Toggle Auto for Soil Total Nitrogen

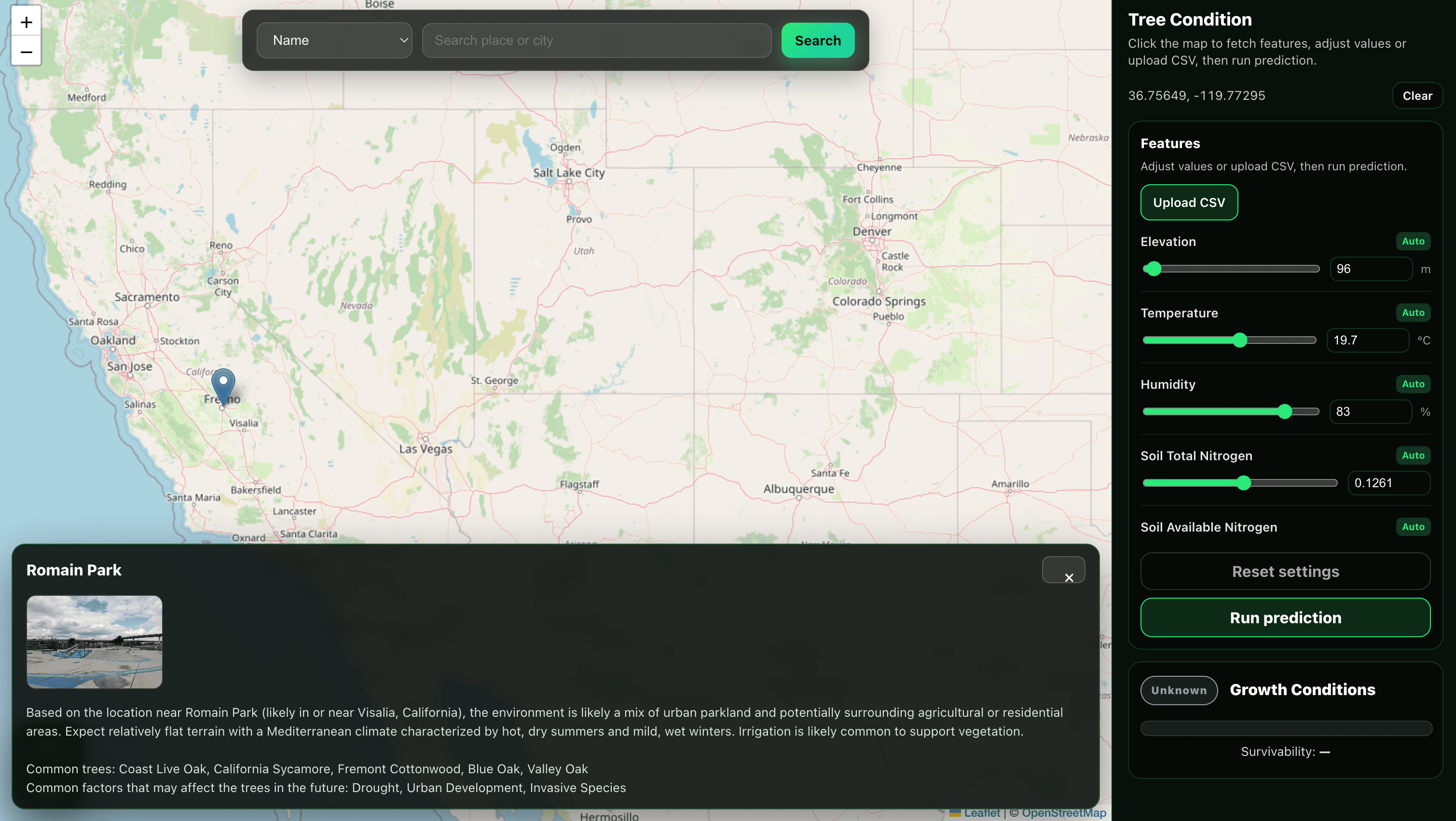point(1413,455)
